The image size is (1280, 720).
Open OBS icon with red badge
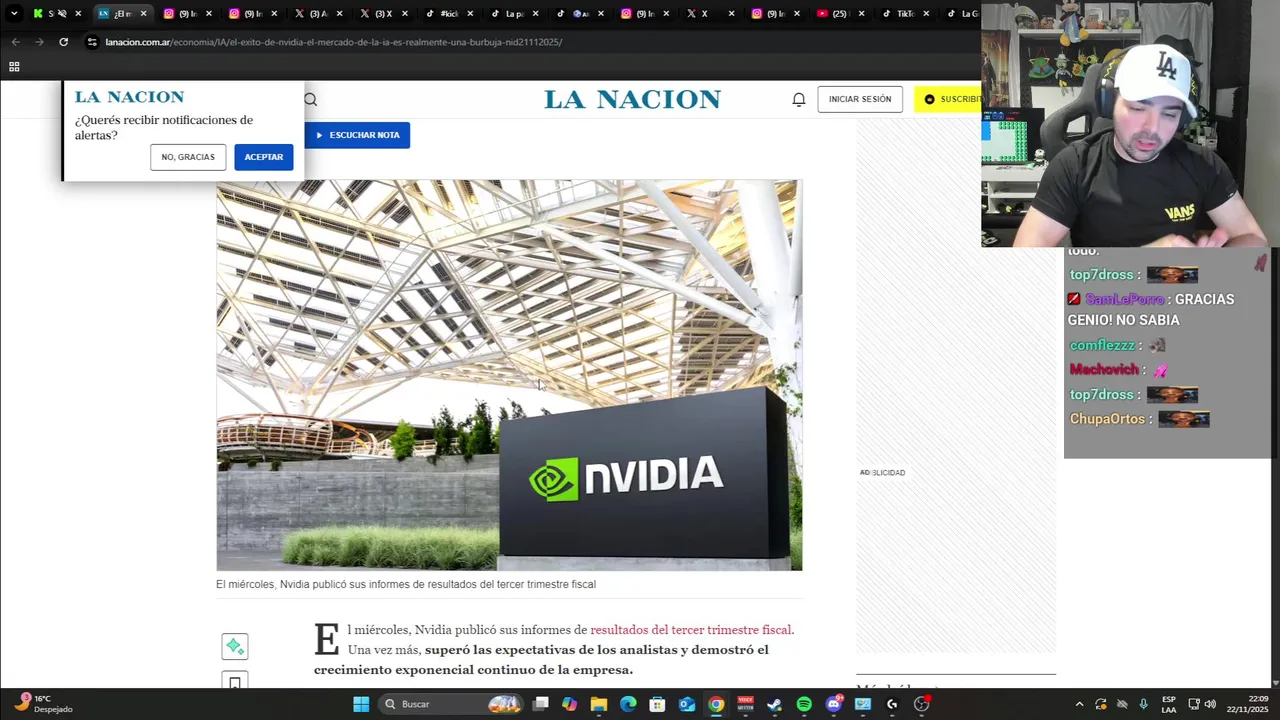[922, 704]
